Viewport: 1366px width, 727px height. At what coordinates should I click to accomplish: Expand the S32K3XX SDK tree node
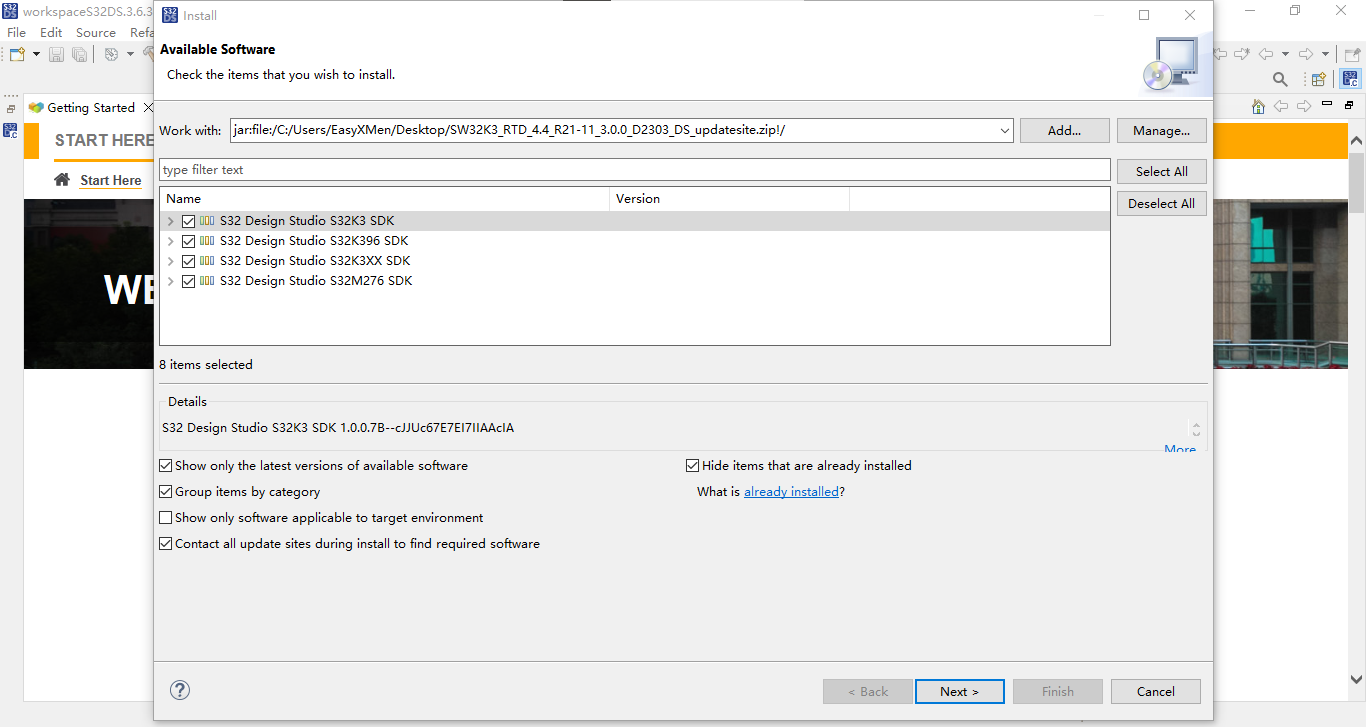tap(171, 261)
